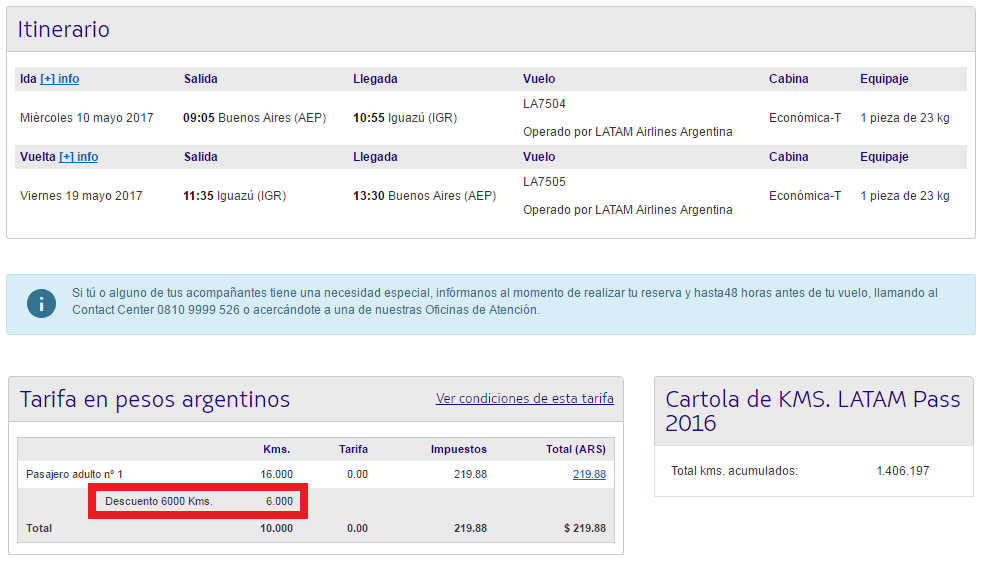Click the Tarifa en pesos argentinos heading

pos(155,399)
